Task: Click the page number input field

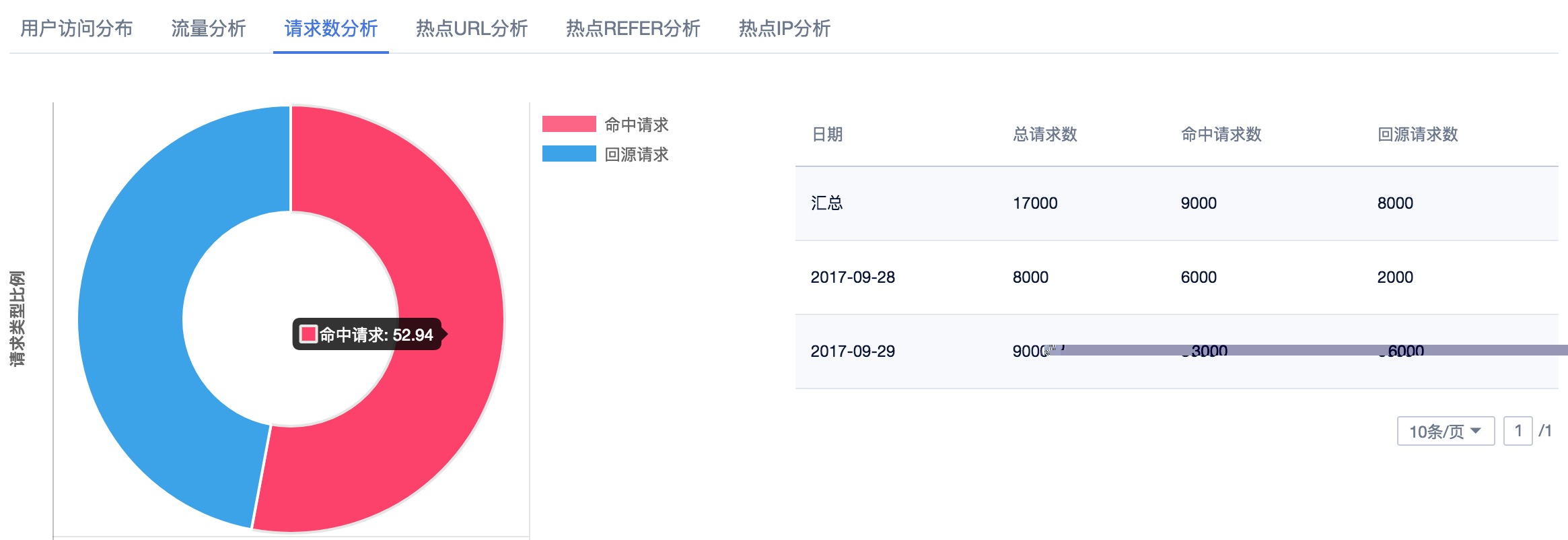Action: click(1518, 431)
